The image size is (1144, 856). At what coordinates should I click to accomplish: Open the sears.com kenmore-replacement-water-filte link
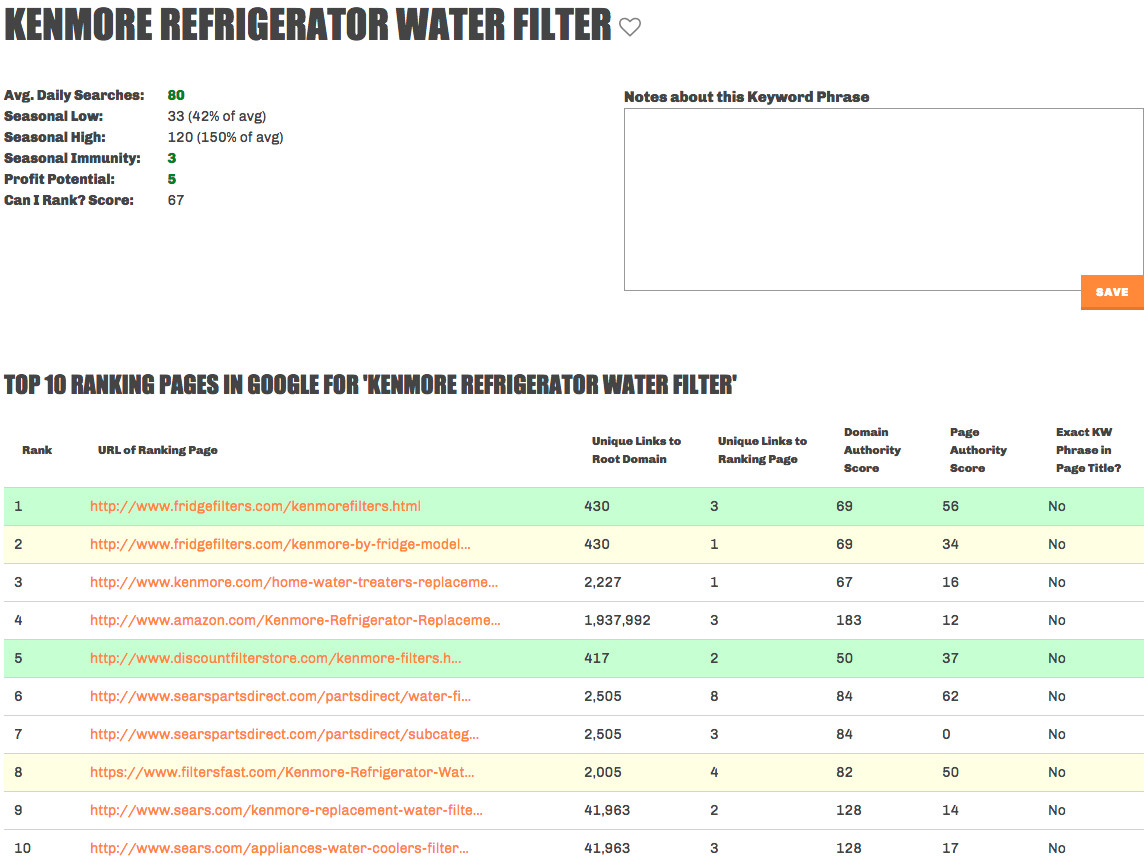(x=286, y=810)
